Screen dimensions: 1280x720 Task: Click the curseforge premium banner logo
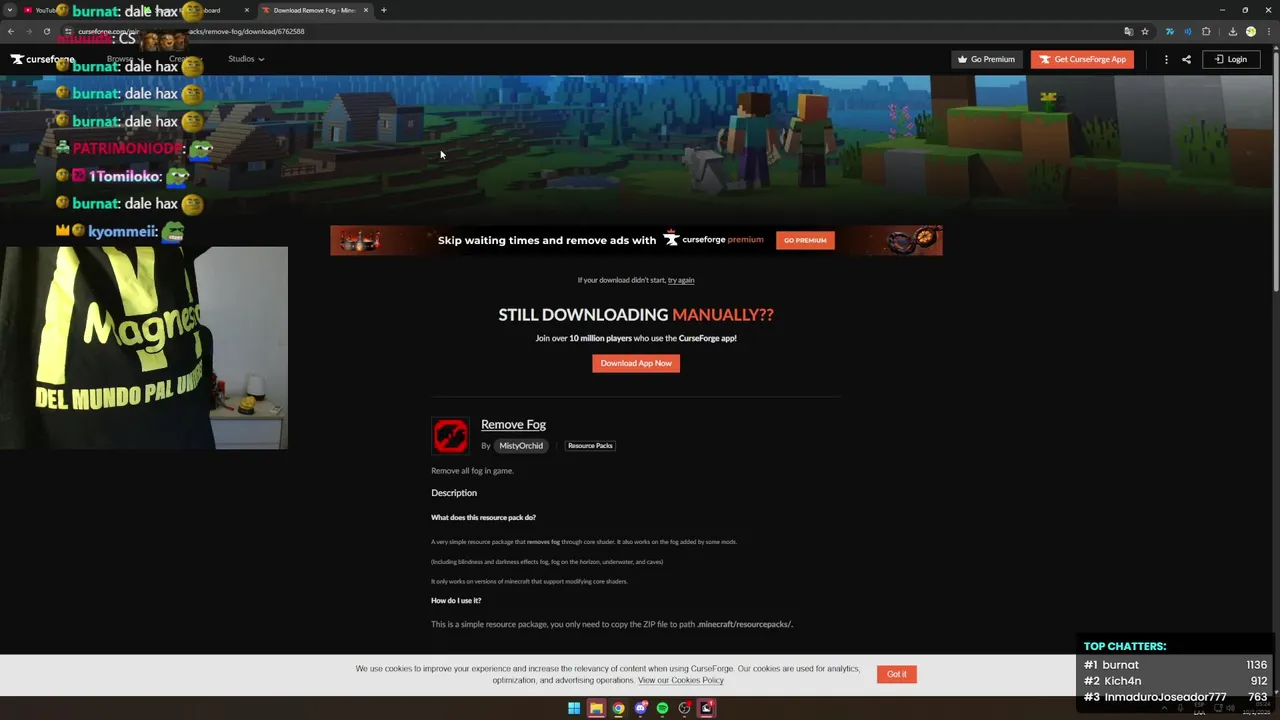[714, 240]
